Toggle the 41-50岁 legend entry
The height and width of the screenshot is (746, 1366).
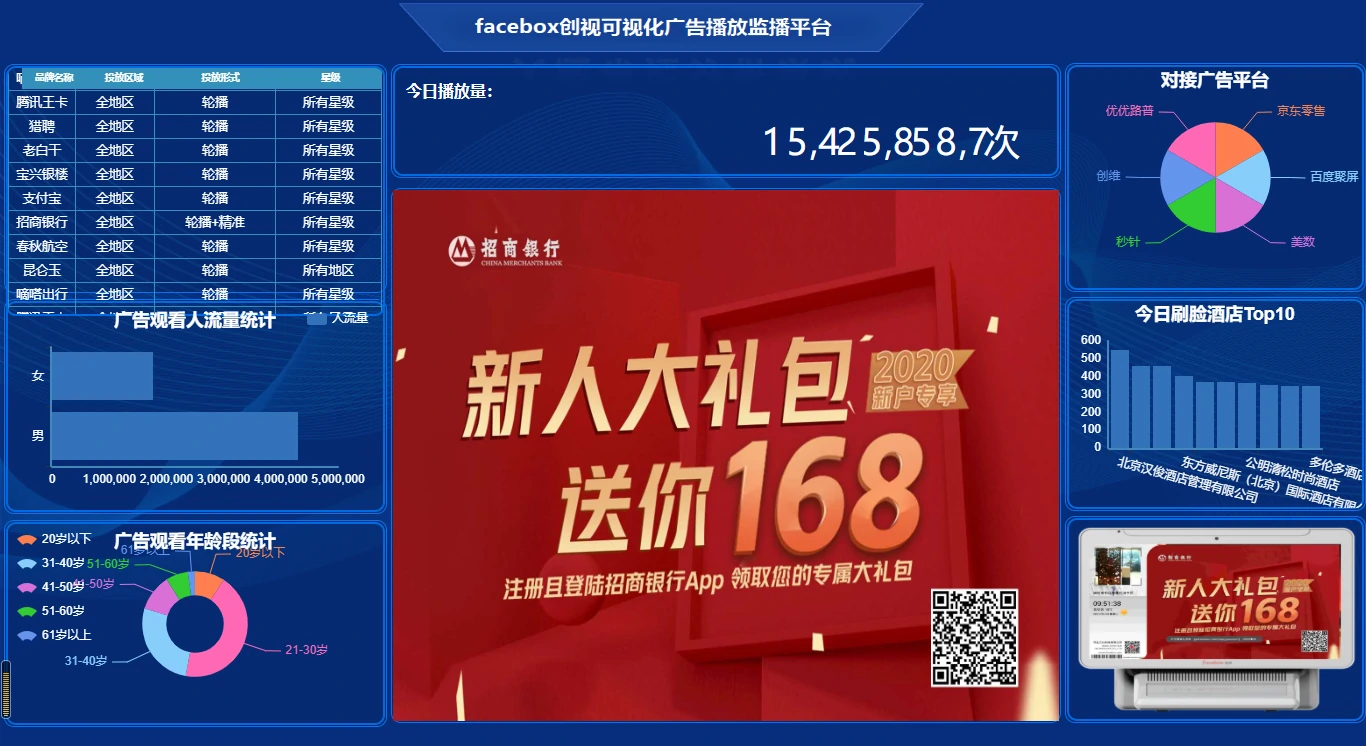[x=51, y=587]
